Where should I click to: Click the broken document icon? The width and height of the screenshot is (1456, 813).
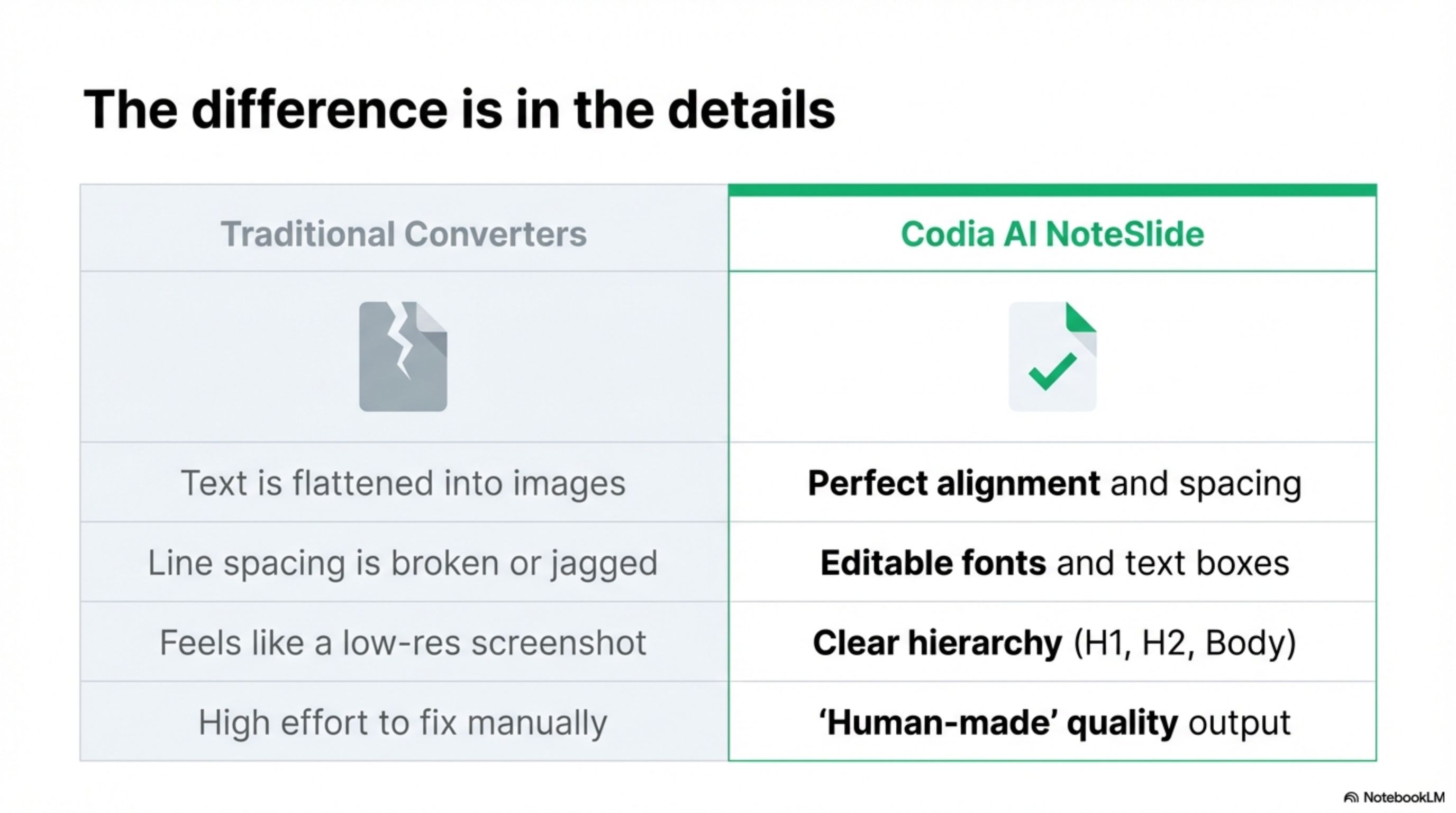(403, 356)
